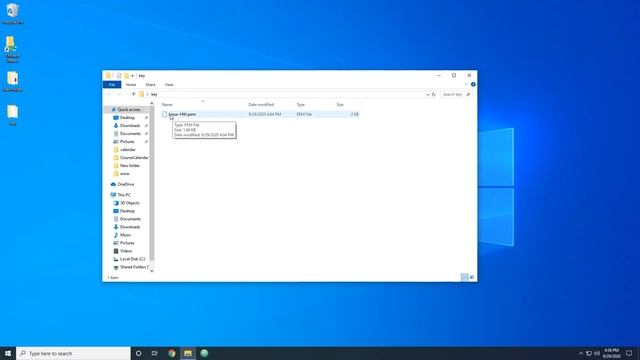Open pinned Desktop under Quick access
This screenshot has width=640, height=360.
pos(127,118)
